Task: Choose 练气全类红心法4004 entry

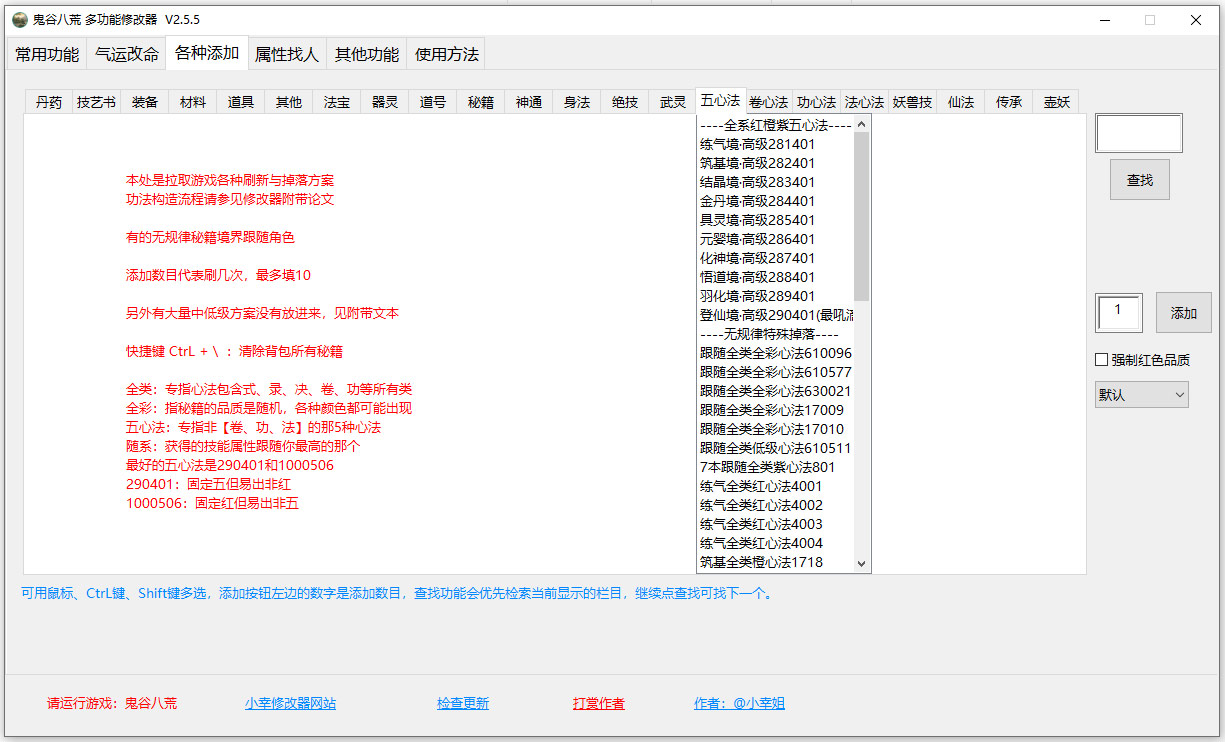Action: [775, 543]
